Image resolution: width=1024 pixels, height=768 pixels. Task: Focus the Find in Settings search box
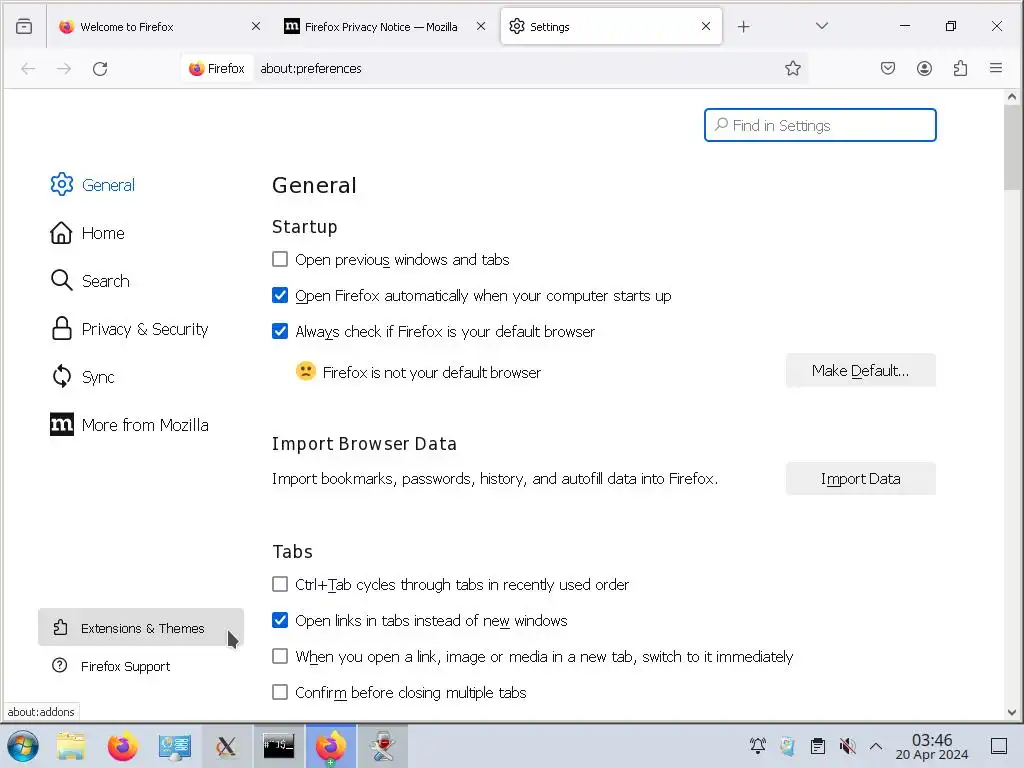[820, 125]
